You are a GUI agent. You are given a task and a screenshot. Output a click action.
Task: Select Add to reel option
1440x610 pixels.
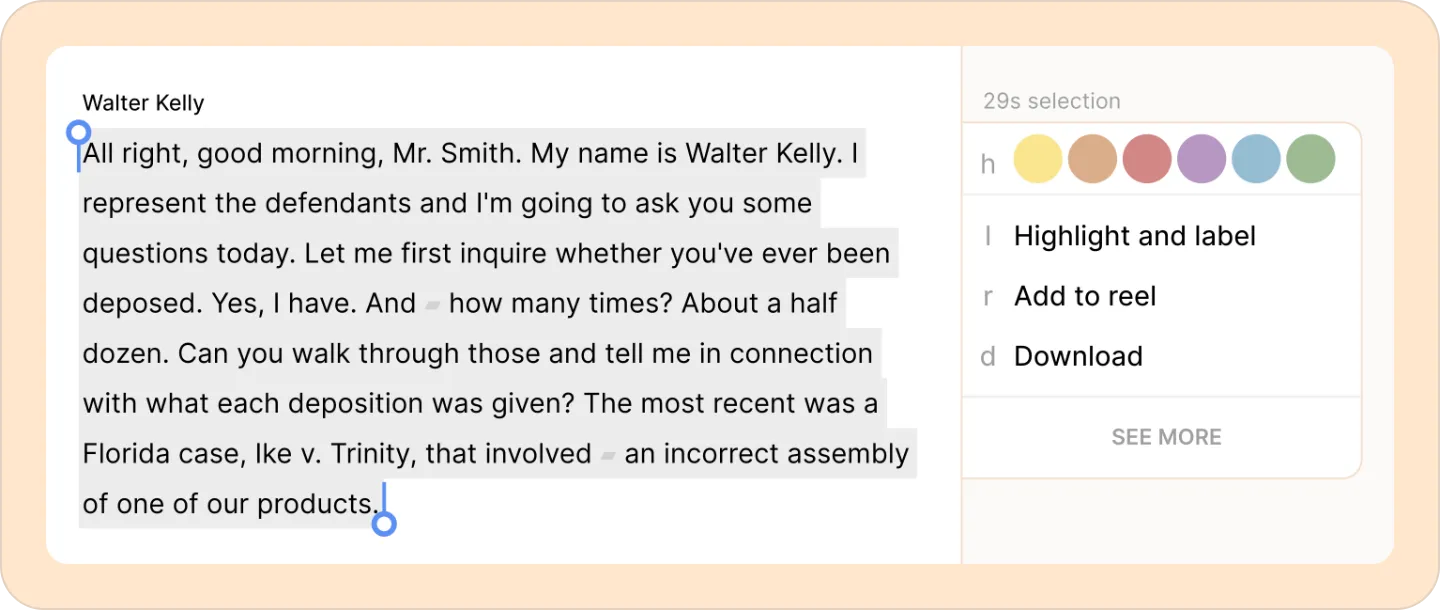(x=1161, y=296)
